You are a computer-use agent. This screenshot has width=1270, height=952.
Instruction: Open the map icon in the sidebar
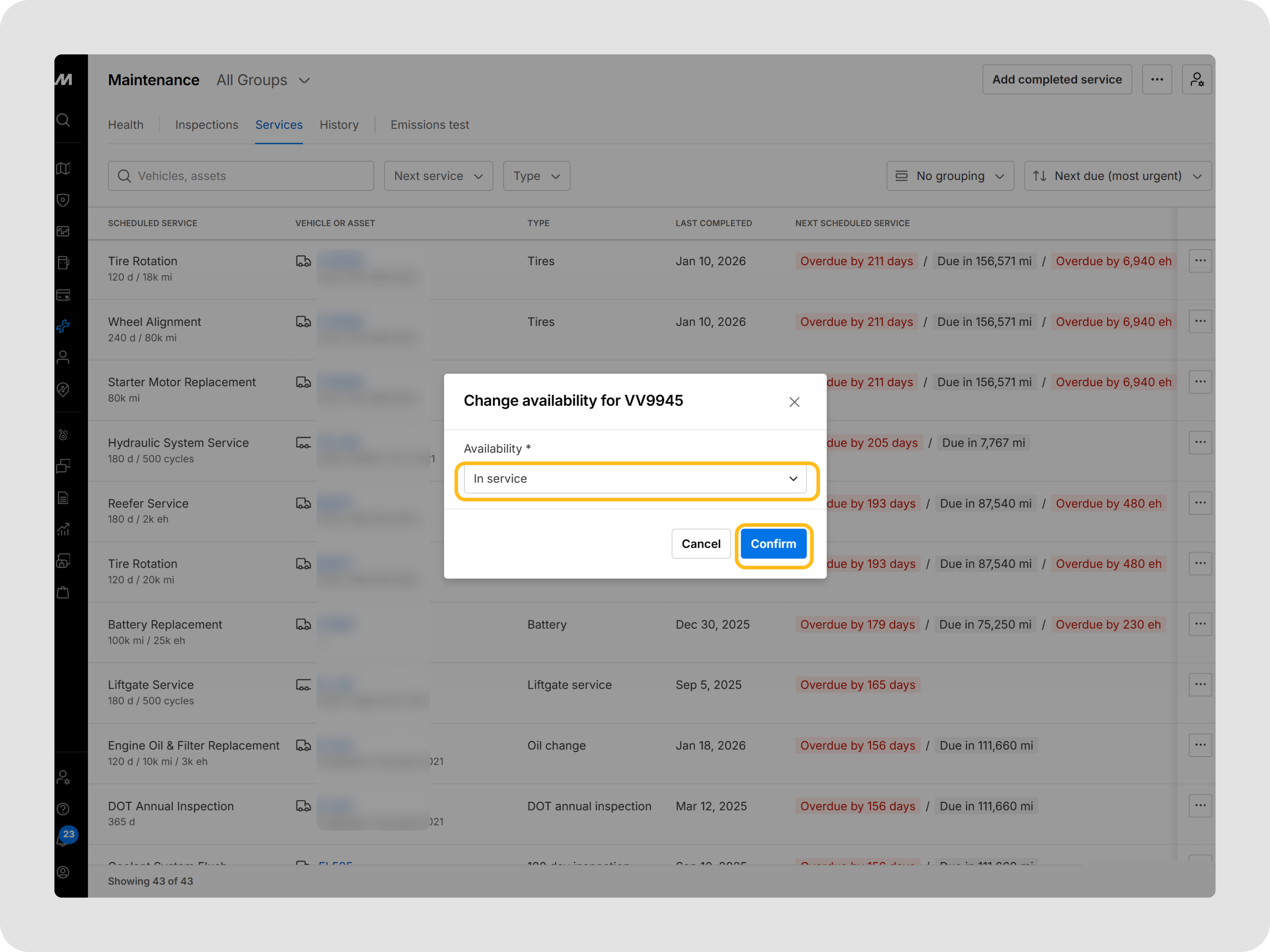tap(64, 168)
